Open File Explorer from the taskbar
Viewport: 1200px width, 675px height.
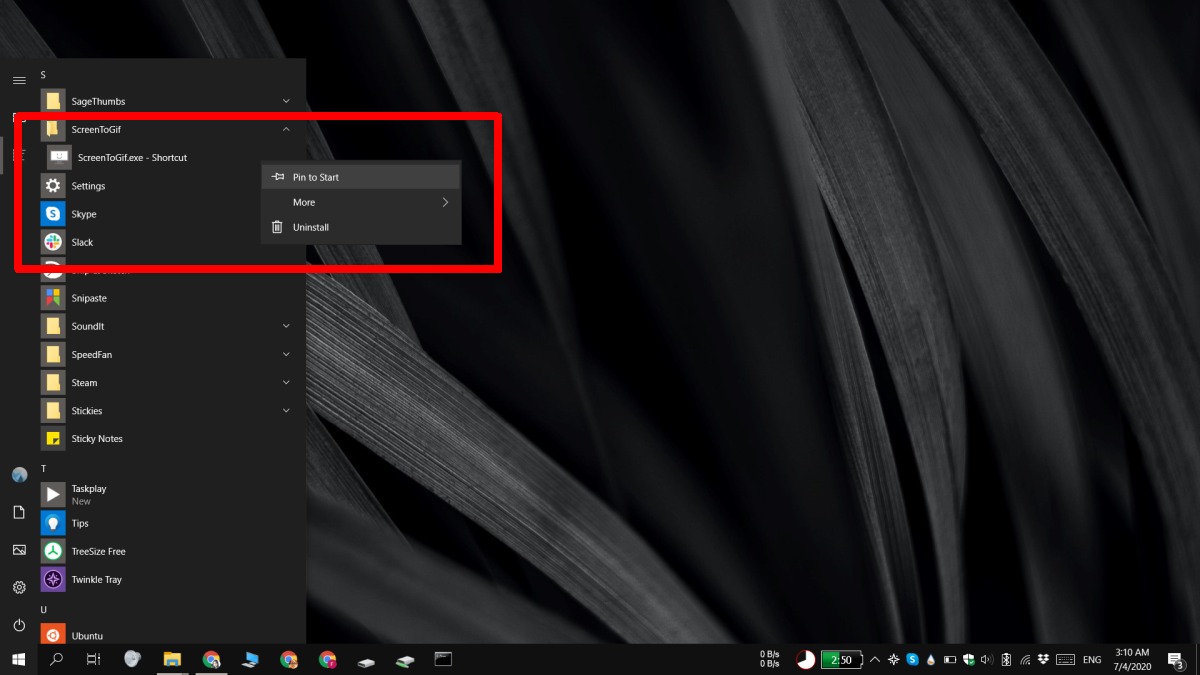point(172,659)
